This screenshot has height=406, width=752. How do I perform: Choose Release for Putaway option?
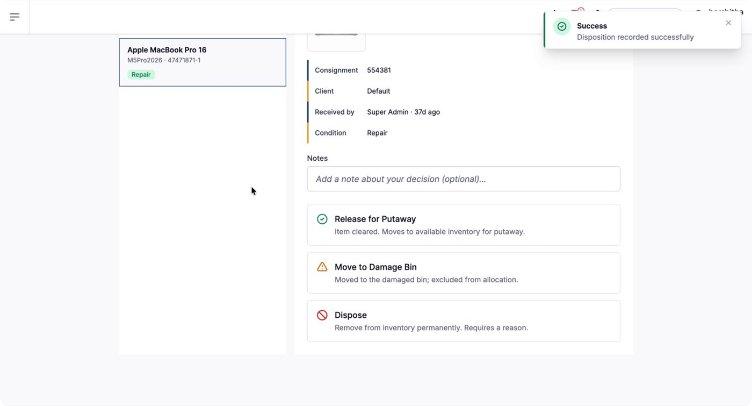pyautogui.click(x=463, y=225)
